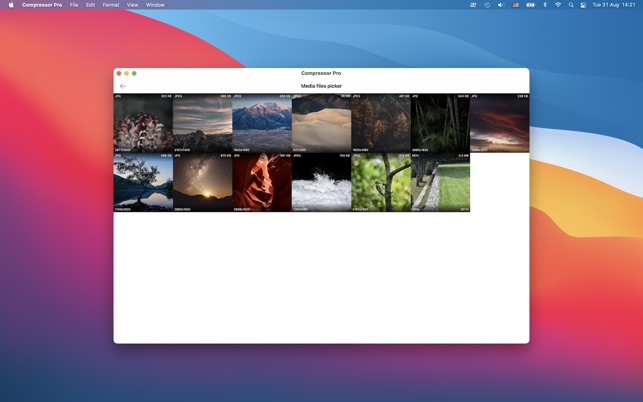Select the red canyon rock photo
Viewport: 643px width, 402px height.
click(x=262, y=183)
